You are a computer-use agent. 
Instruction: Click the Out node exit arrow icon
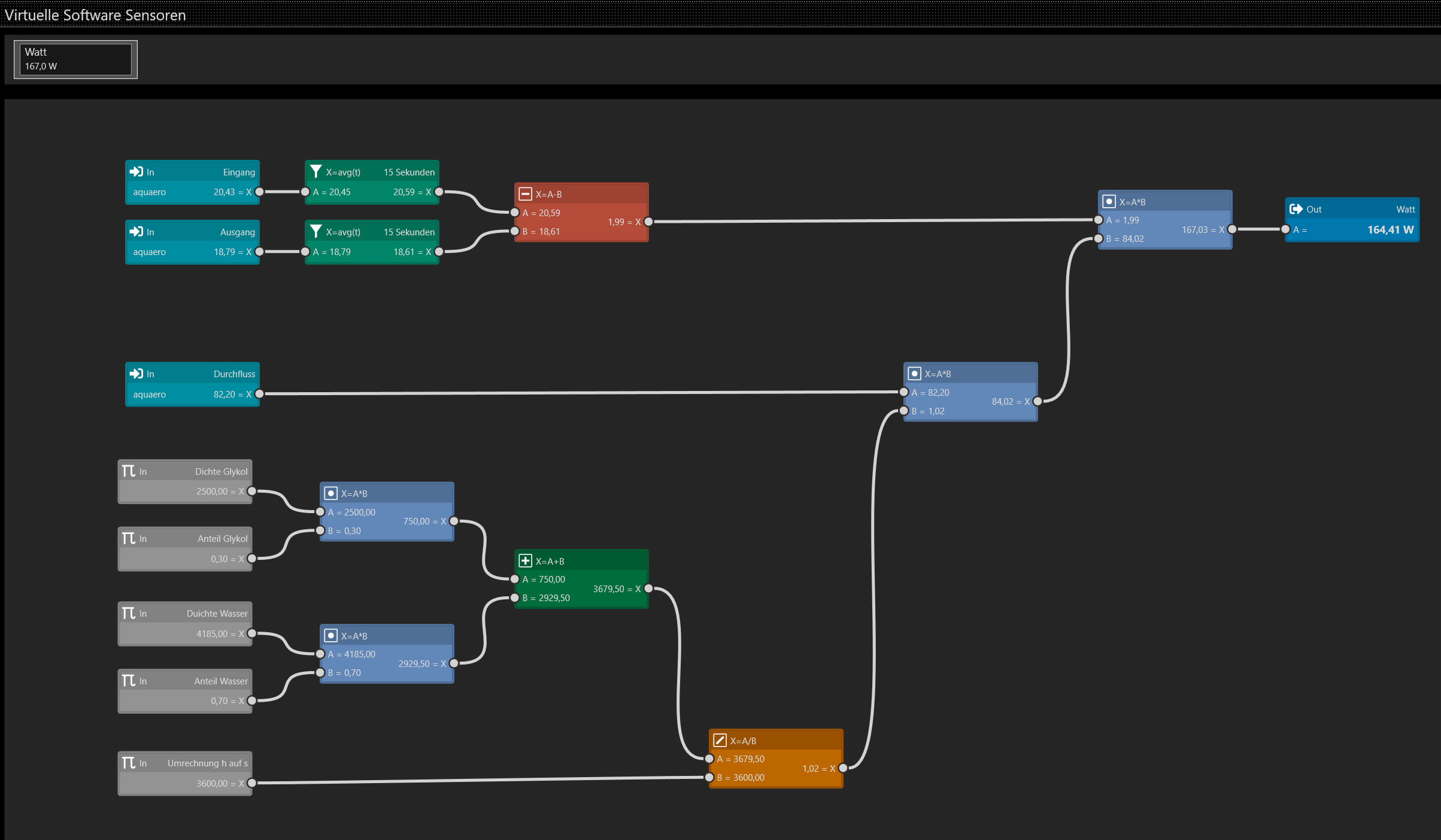click(x=1296, y=209)
